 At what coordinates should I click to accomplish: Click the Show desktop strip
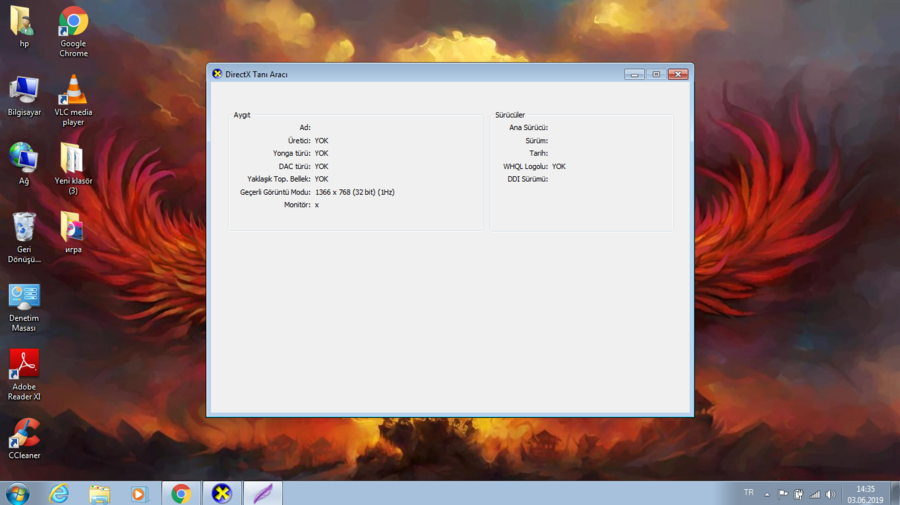pos(895,494)
